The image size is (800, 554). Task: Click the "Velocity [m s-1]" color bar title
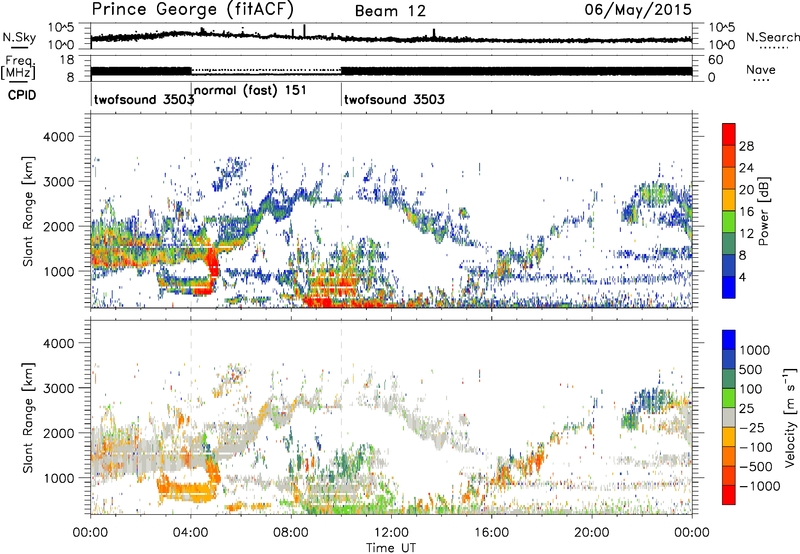(x=790, y=417)
